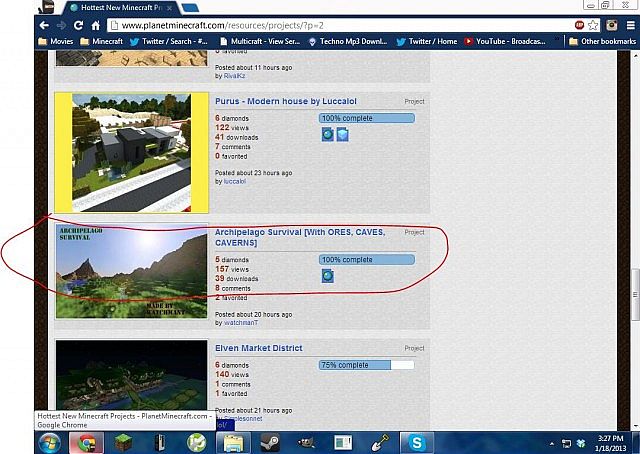Click the diamond cube icon under Purus project
The height and width of the screenshot is (454, 640).
pyautogui.click(x=342, y=134)
